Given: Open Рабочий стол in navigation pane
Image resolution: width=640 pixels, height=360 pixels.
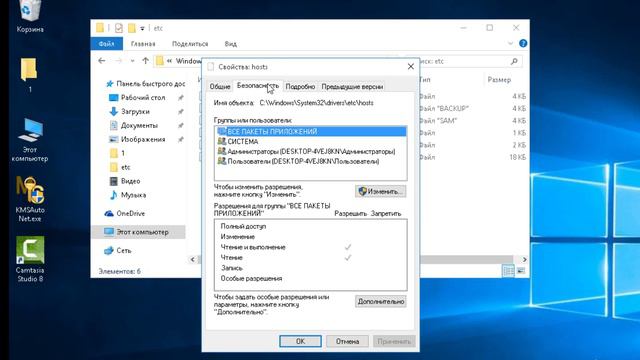Looking at the screenshot, I should (x=138, y=98).
